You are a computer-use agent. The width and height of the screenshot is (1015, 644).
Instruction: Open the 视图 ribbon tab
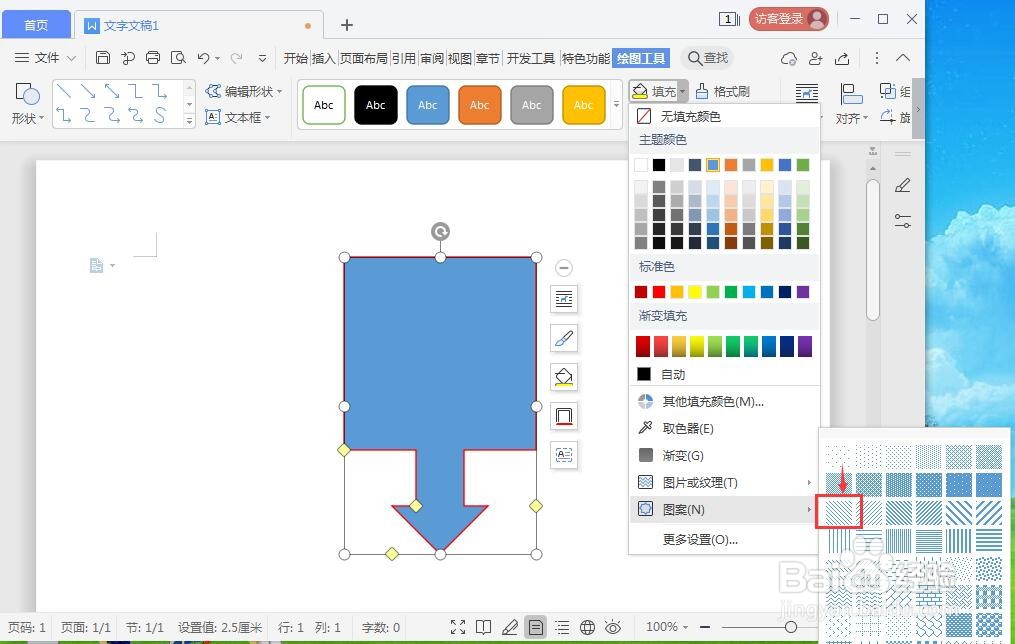click(460, 58)
